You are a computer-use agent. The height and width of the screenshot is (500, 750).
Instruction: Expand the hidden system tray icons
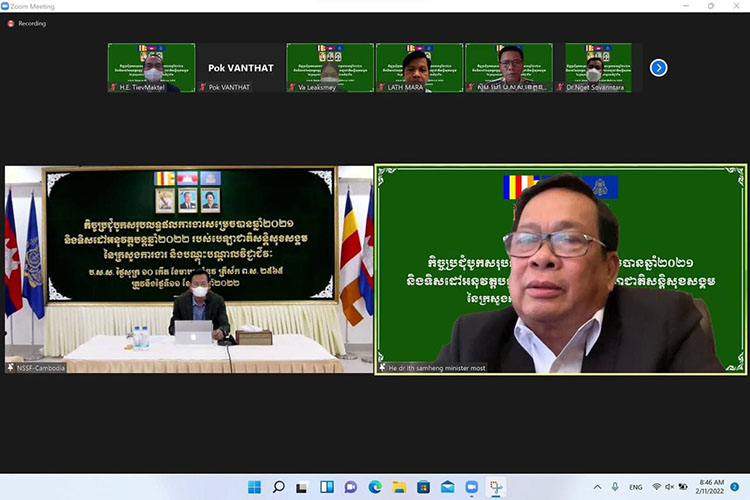[598, 487]
